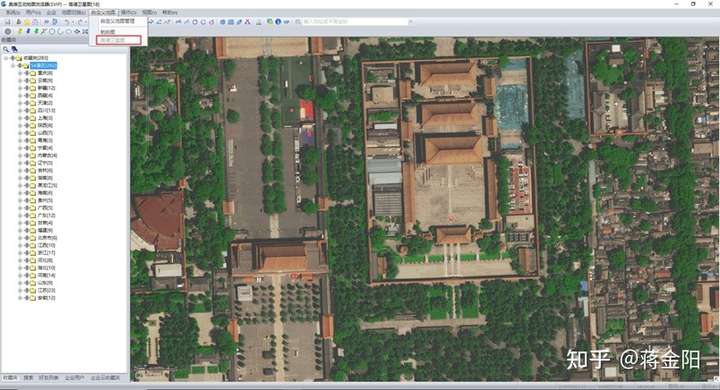Open the 帮助 menu in menu bar
The width and height of the screenshot is (720, 390).
point(170,12)
